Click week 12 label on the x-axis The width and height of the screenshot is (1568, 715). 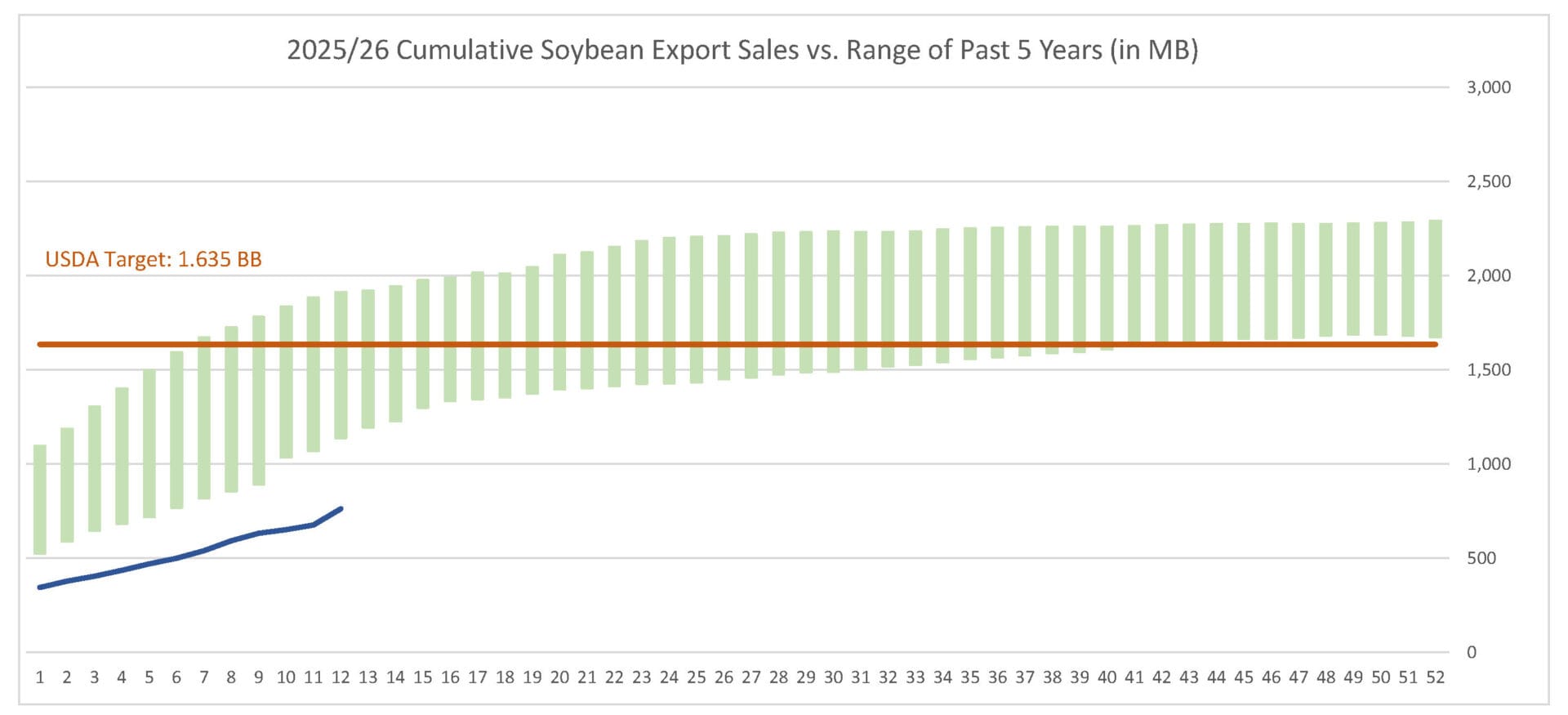click(x=341, y=677)
